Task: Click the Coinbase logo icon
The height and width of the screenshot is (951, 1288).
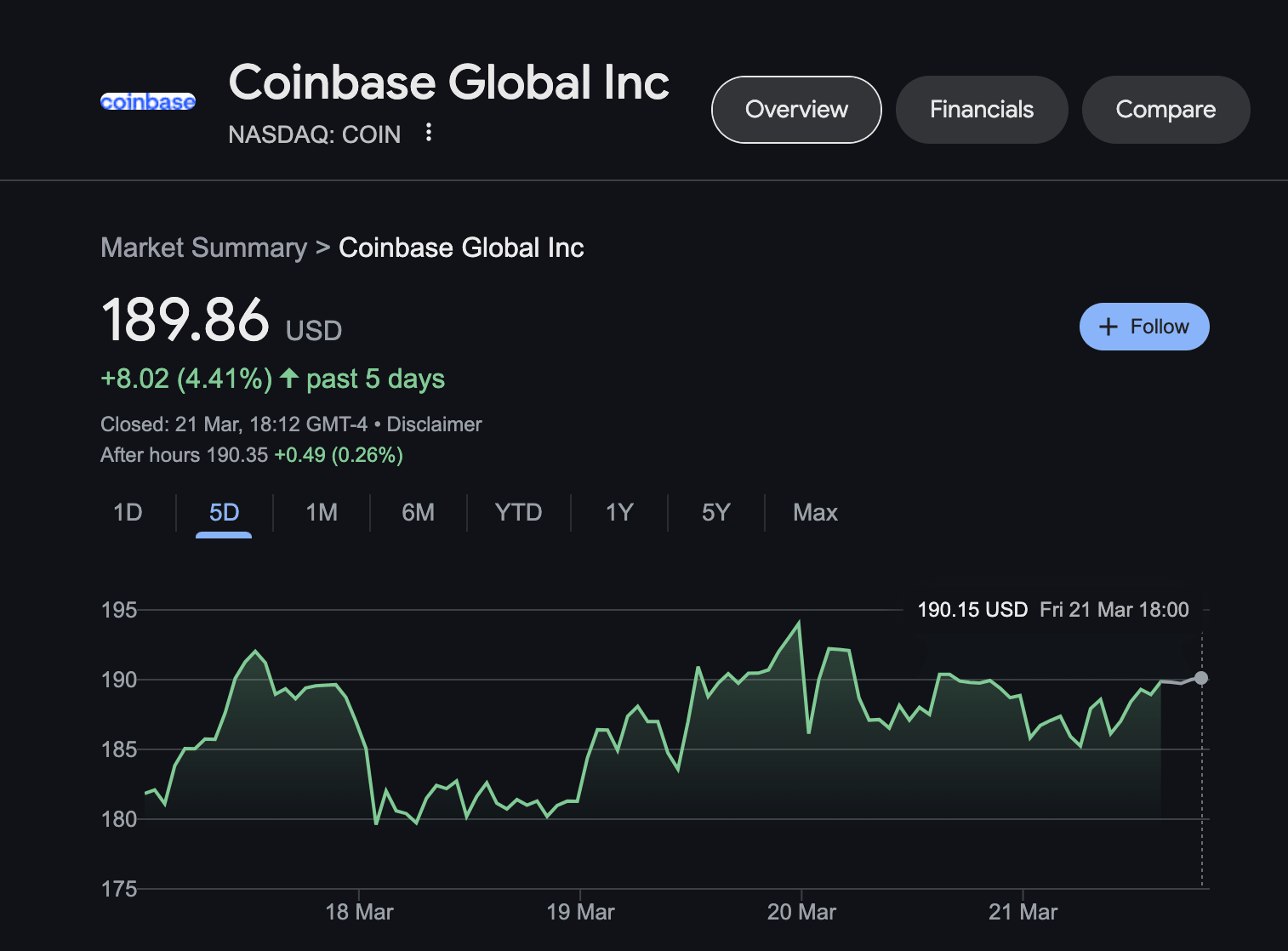Action: (x=148, y=101)
